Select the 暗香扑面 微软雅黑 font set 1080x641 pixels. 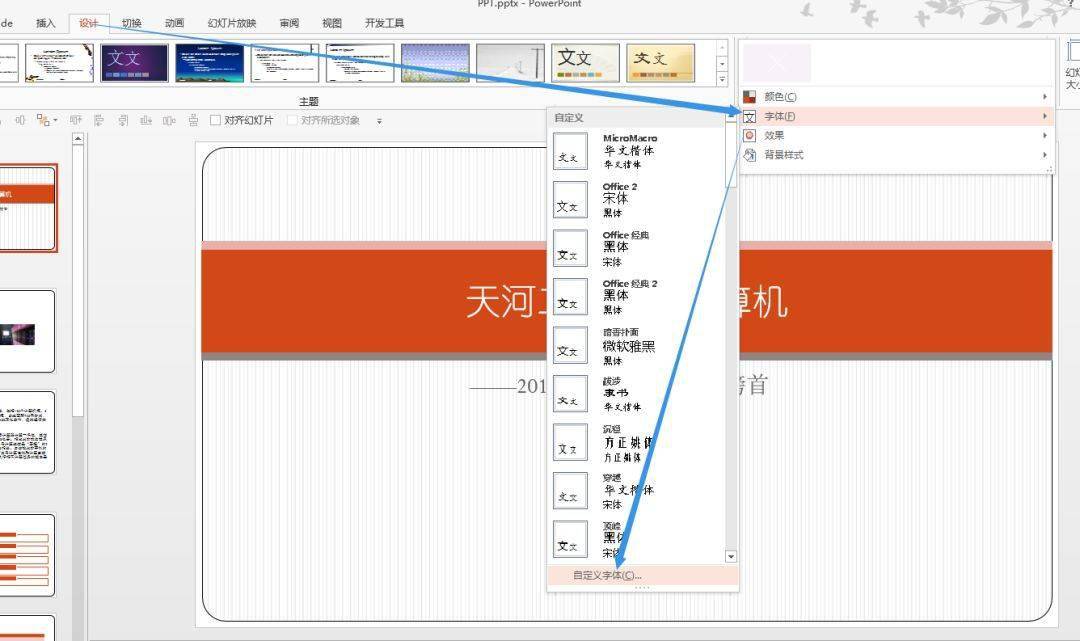pyautogui.click(x=636, y=346)
